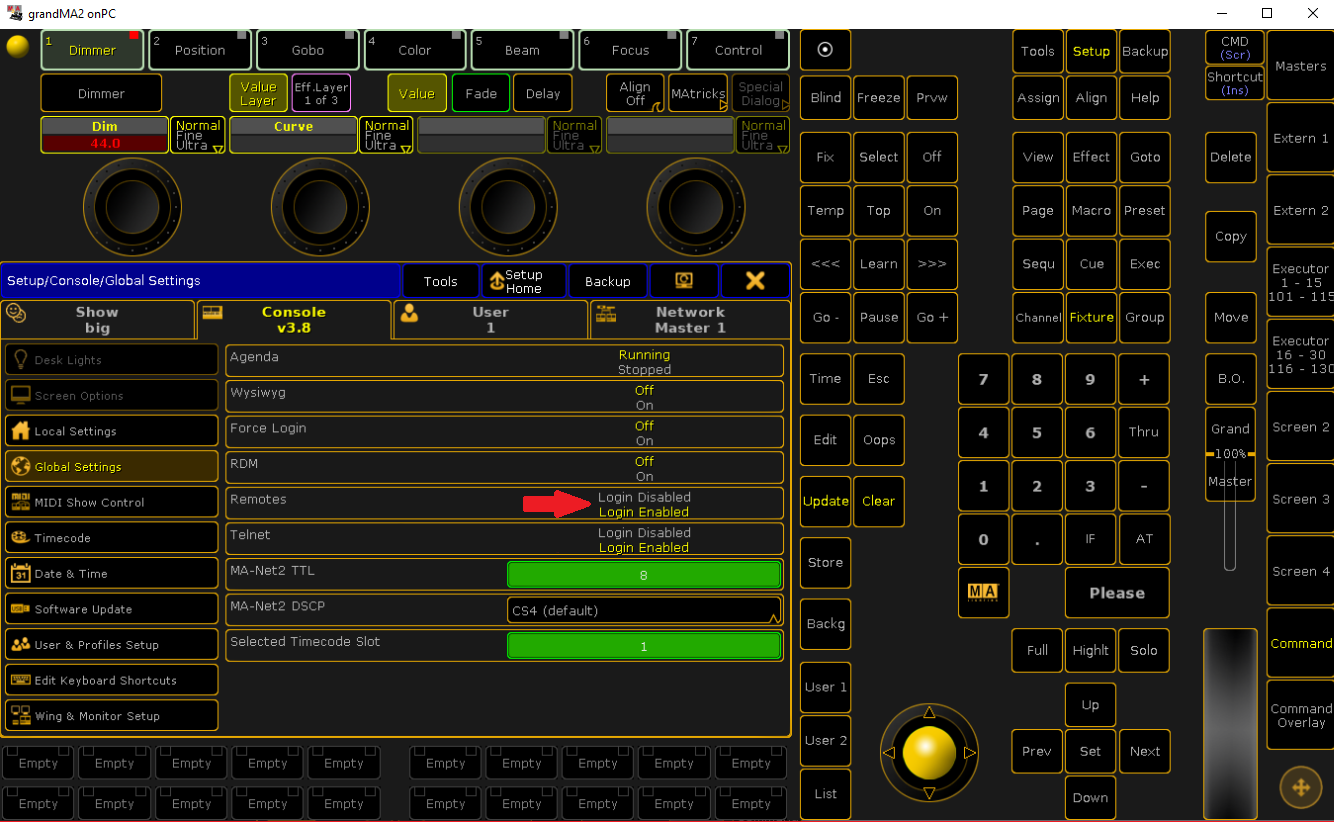Screen dimensions: 1334x822
Task: Click the yellow ball icon at top-left
Action: tap(17, 46)
